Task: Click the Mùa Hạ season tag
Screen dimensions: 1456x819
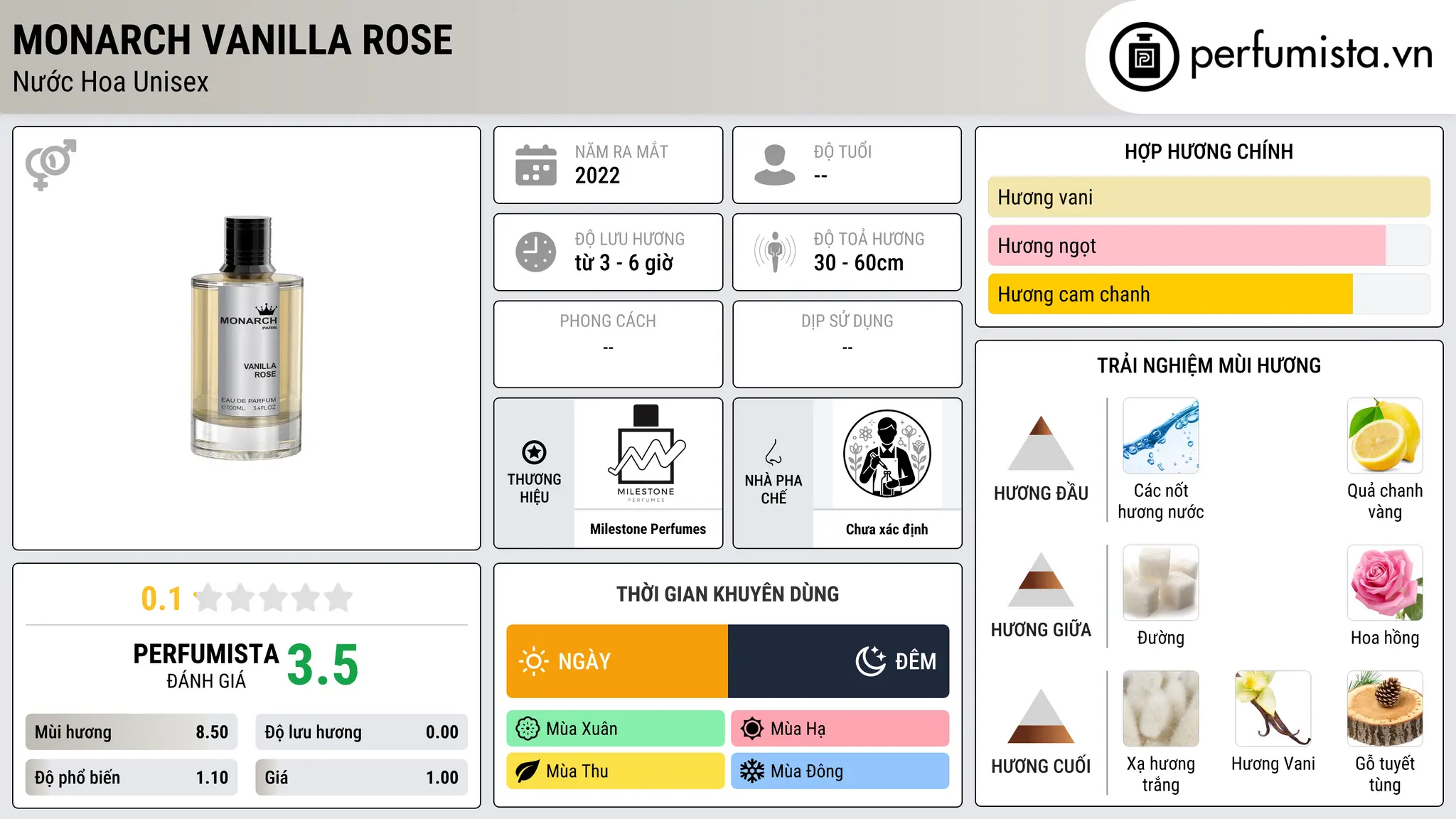Action: tap(840, 729)
